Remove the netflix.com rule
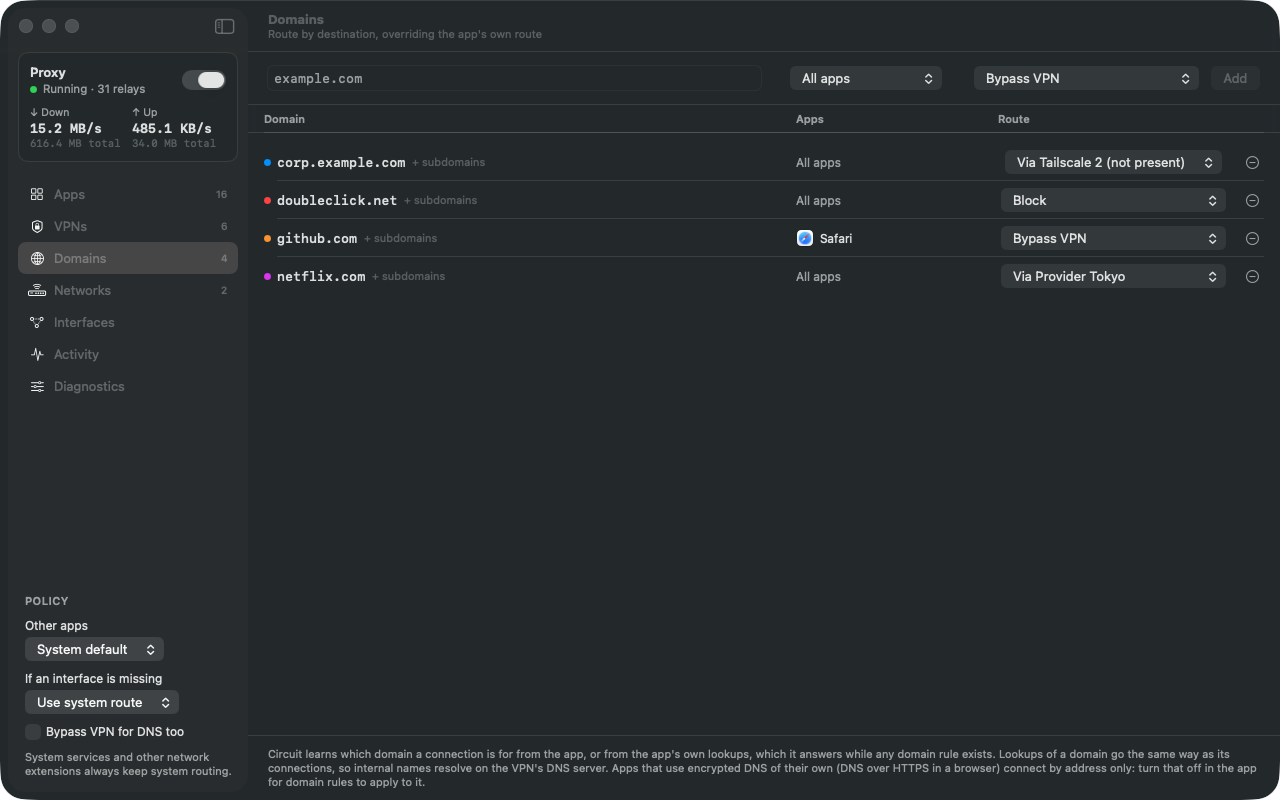 1252,276
